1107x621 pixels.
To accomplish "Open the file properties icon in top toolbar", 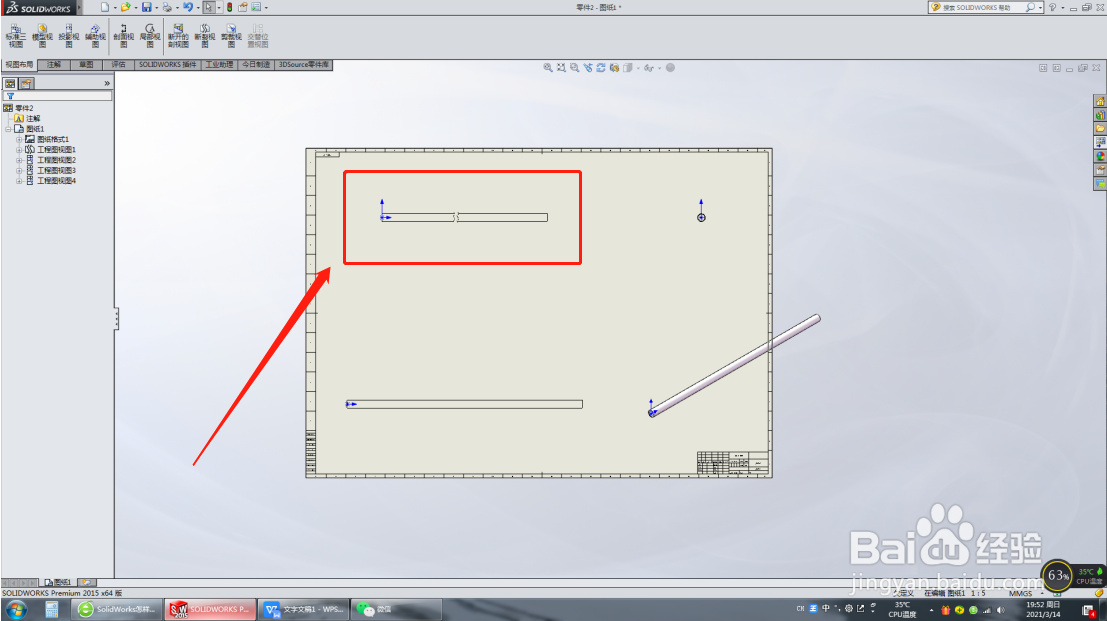I will (243, 7).
